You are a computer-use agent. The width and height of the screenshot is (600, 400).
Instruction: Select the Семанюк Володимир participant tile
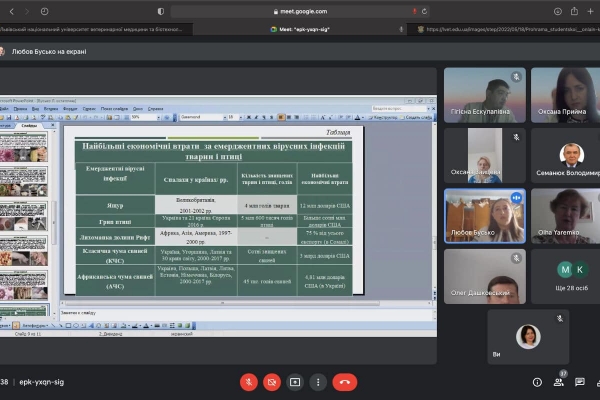(x=566, y=155)
